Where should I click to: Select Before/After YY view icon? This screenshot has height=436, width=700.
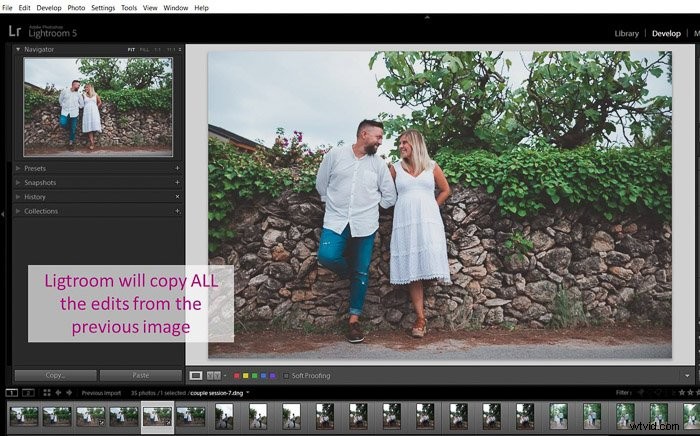tap(213, 376)
